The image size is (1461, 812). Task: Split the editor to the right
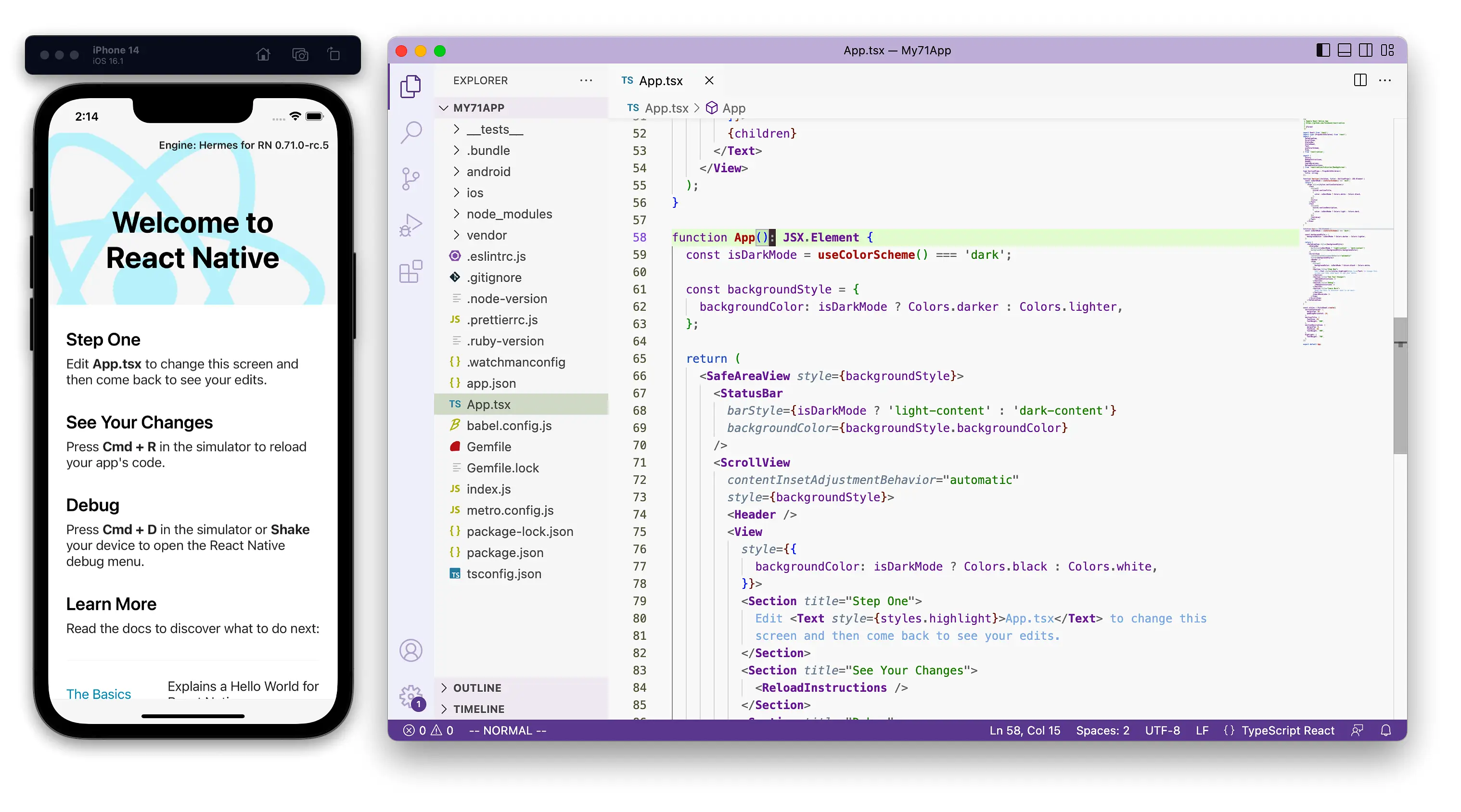tap(1360, 80)
